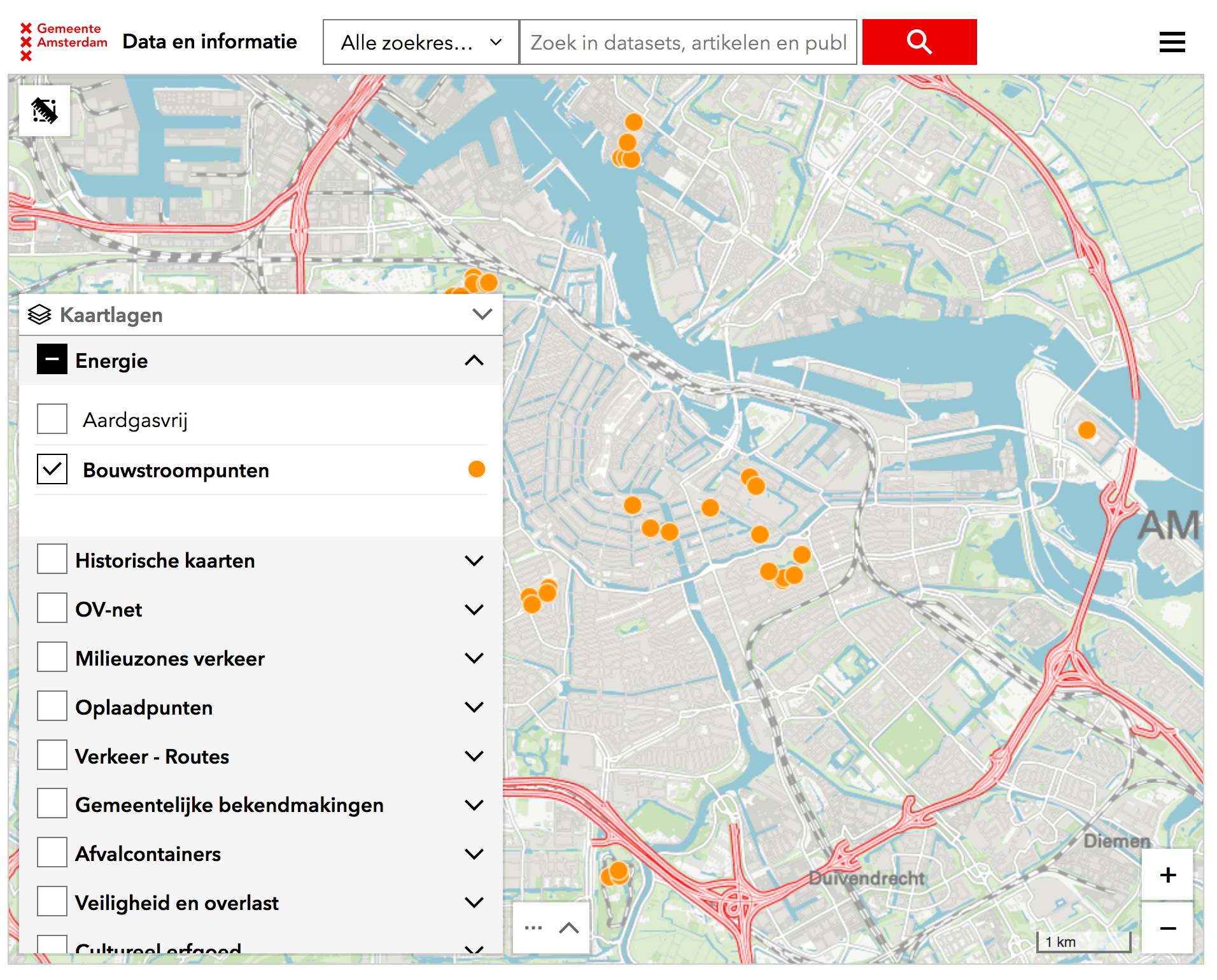Zoom in using the plus button
Image resolution: width=1217 pixels, height=980 pixels.
(1168, 874)
